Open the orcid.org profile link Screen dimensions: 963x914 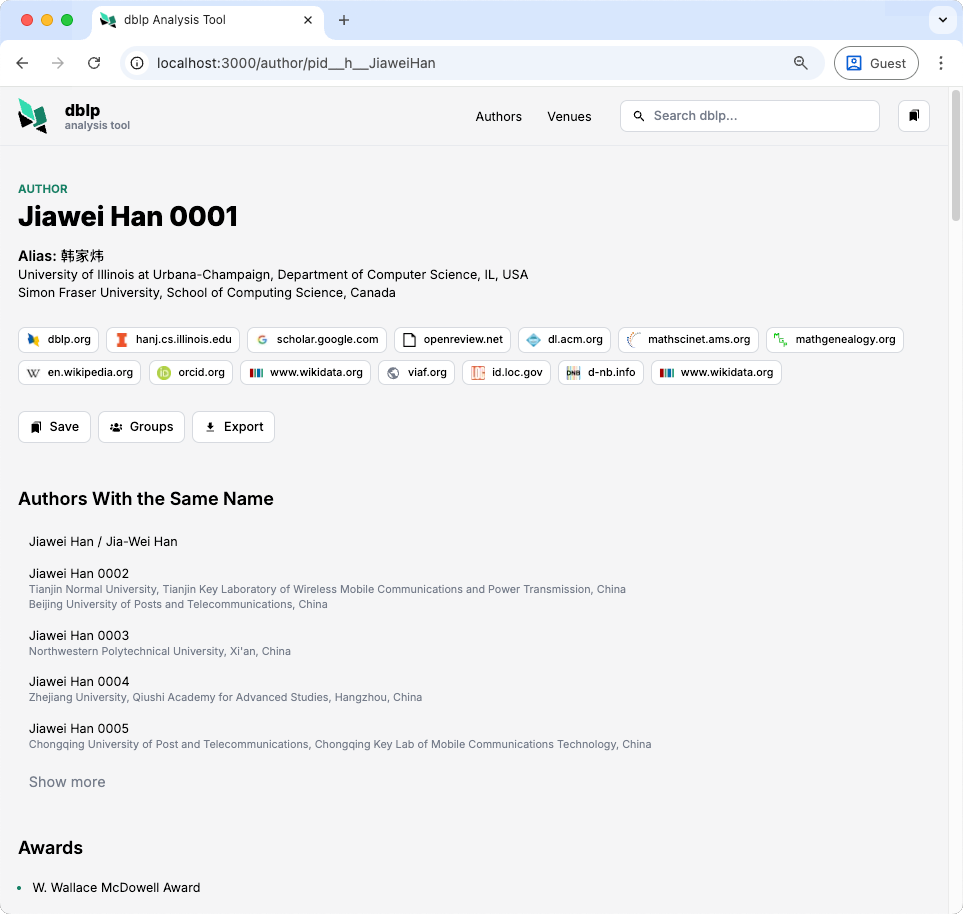[x=190, y=373]
